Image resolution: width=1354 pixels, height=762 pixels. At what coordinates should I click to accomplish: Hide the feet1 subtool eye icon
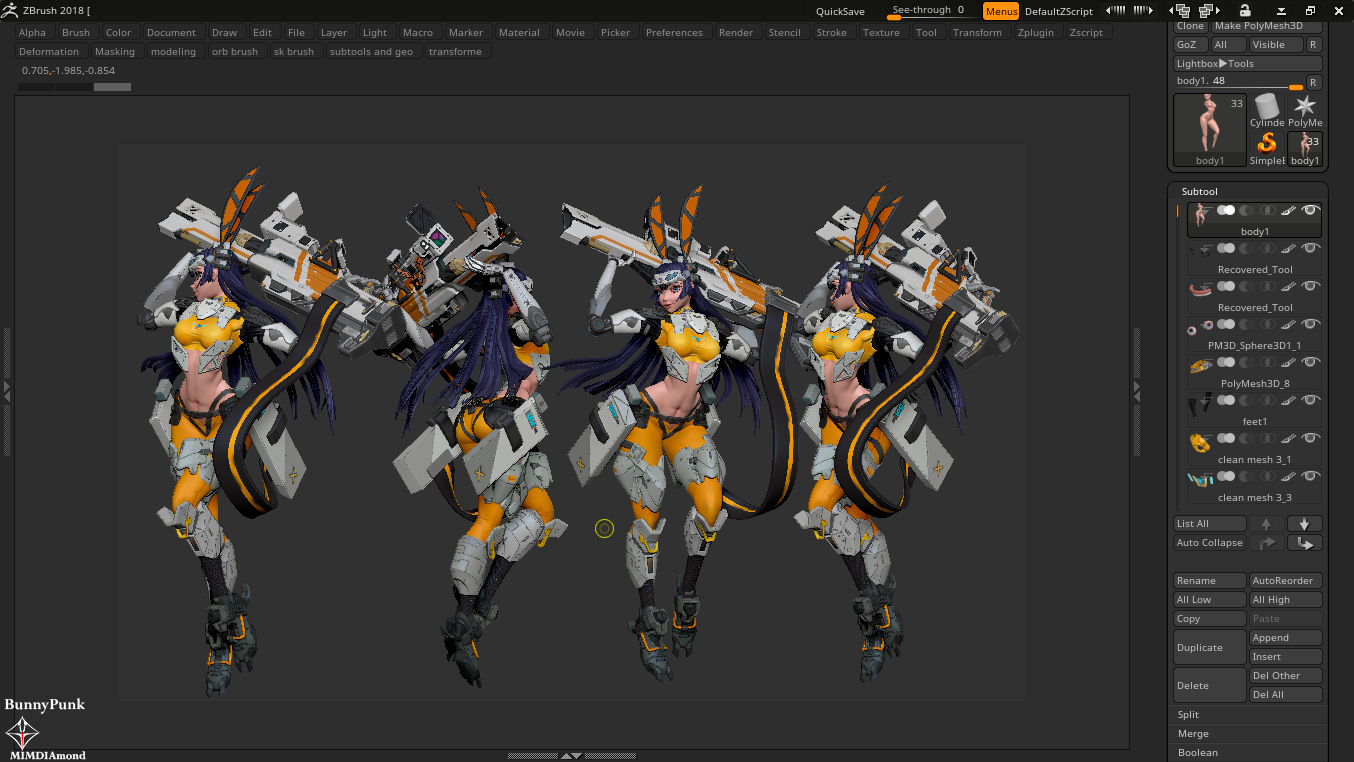[x=1311, y=400]
